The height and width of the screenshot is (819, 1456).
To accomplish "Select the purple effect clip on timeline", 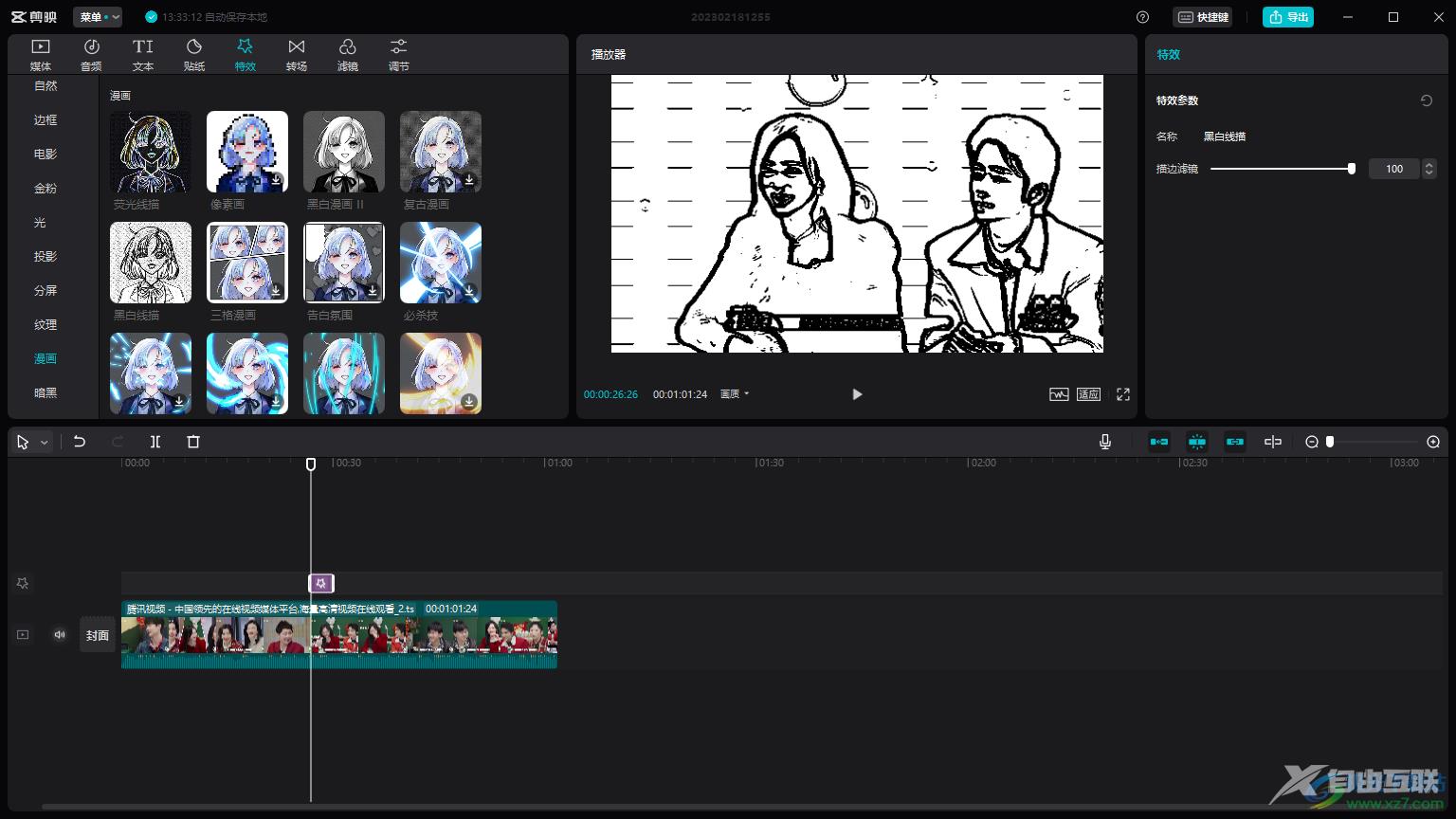I will [x=321, y=583].
